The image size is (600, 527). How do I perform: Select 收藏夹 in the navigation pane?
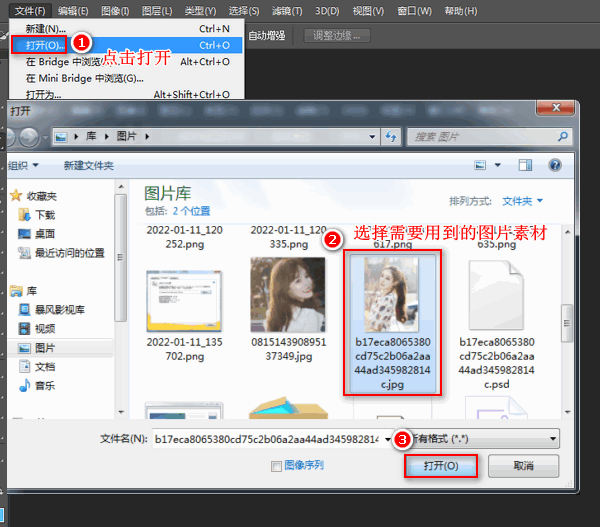click(x=41, y=196)
